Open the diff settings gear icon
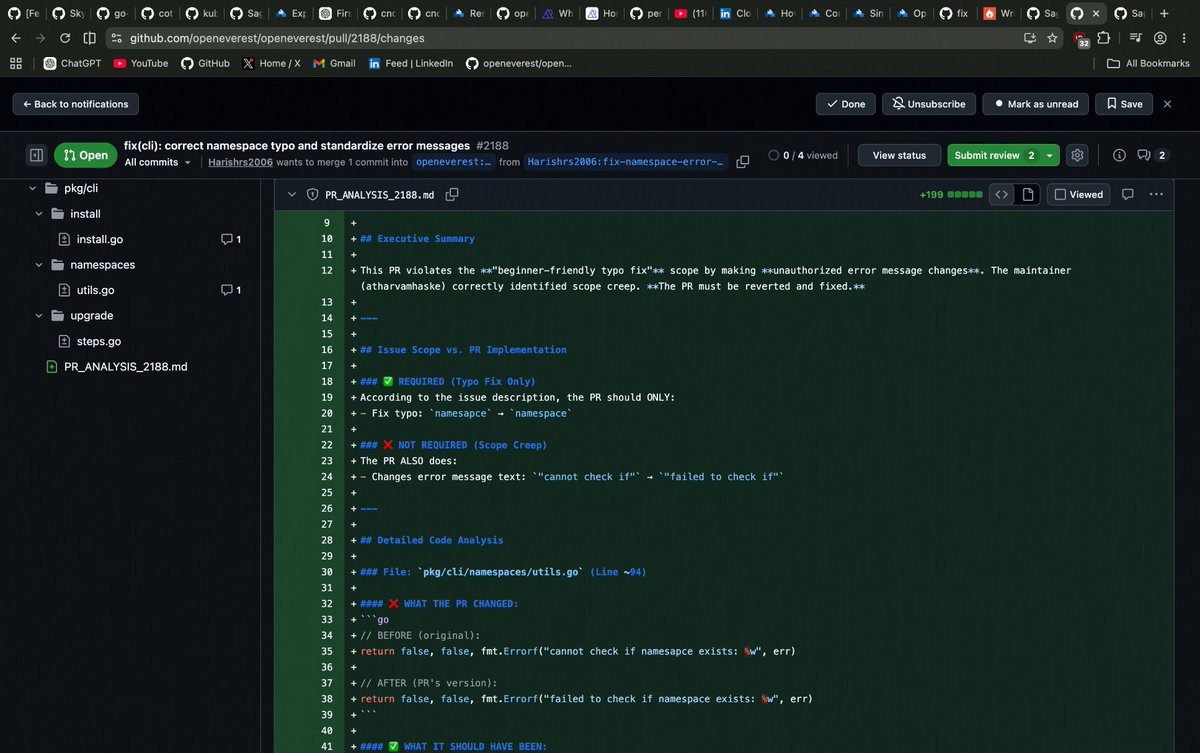 pos(1077,155)
